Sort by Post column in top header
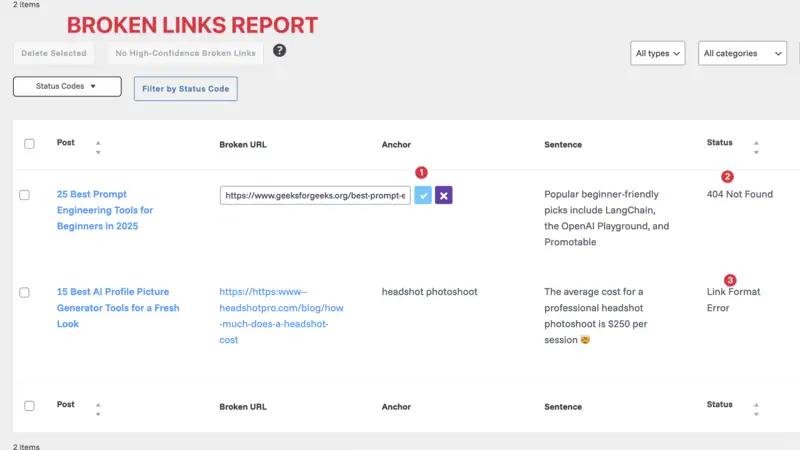This screenshot has width=800, height=450. click(x=98, y=147)
